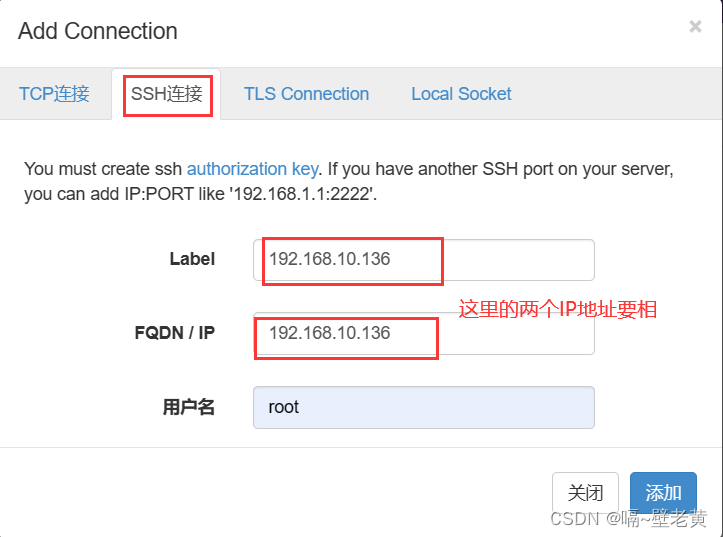
Task: Switch to the TCP连接 tab
Action: 54,94
